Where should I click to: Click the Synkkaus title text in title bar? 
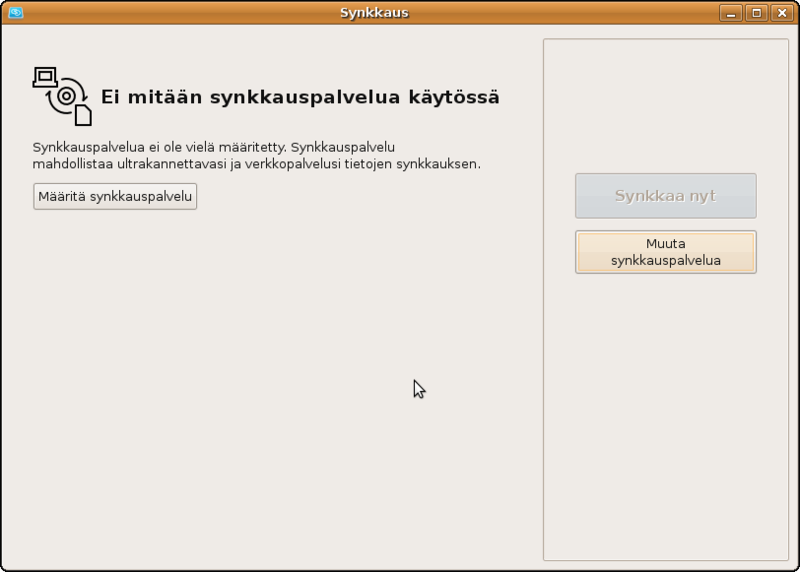tap(374, 13)
